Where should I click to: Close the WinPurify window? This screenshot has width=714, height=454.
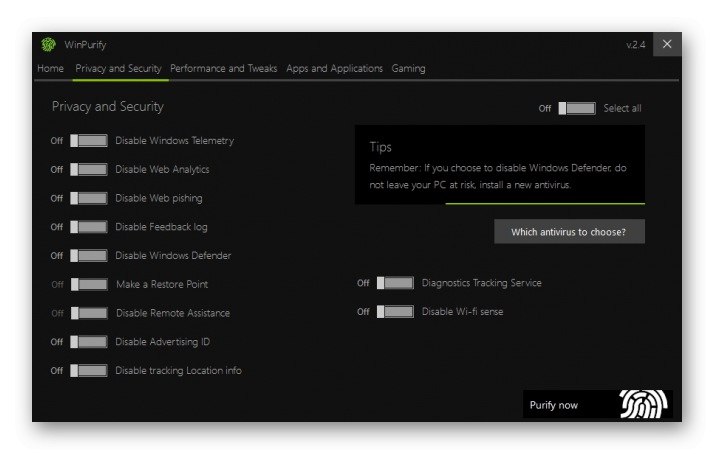(x=667, y=44)
